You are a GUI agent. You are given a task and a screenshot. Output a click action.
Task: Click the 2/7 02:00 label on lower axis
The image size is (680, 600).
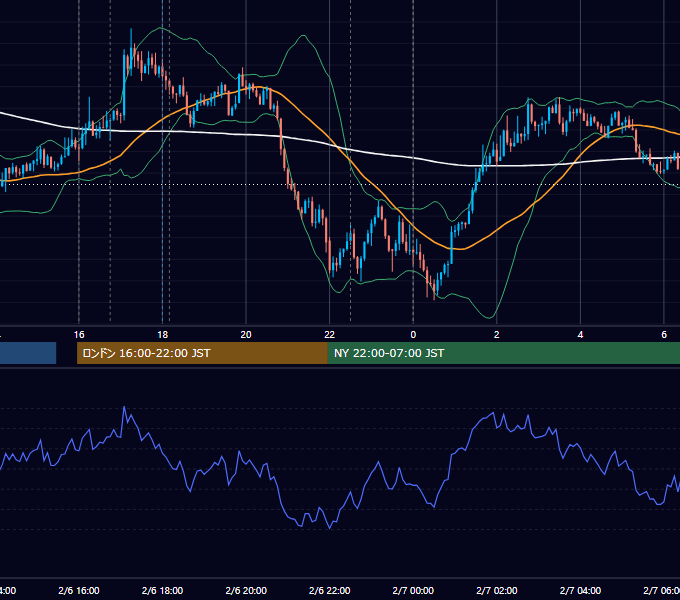click(x=497, y=590)
